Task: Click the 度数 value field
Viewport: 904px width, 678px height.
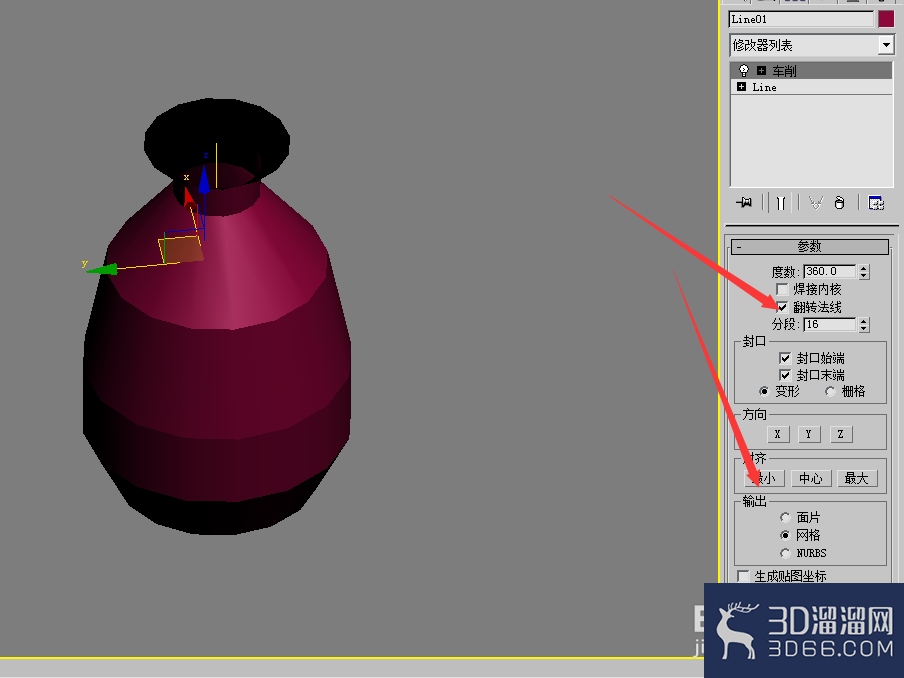Action: [830, 271]
